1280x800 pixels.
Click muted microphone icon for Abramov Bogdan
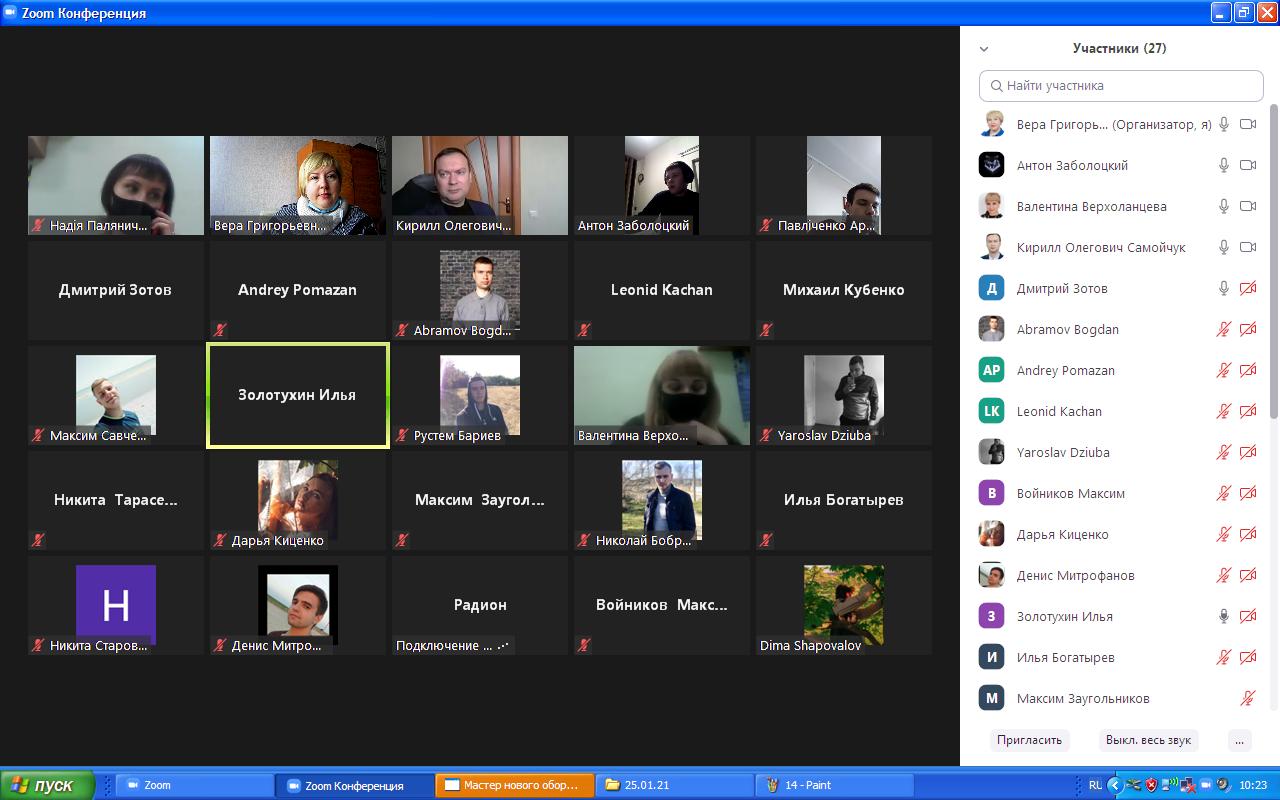pyautogui.click(x=1223, y=329)
